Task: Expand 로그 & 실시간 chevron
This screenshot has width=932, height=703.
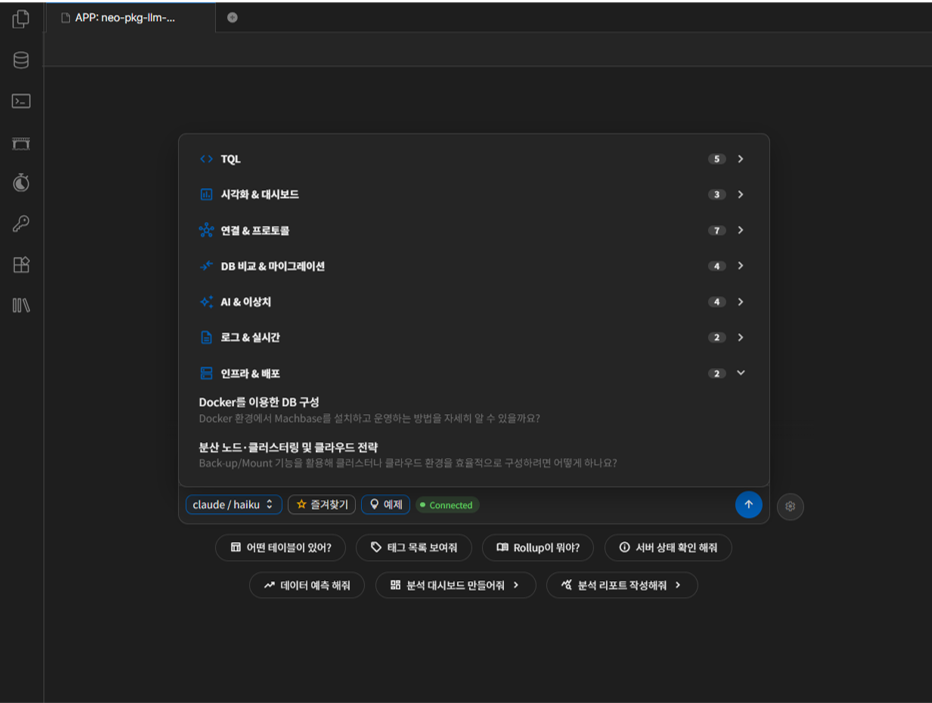Action: pos(741,338)
